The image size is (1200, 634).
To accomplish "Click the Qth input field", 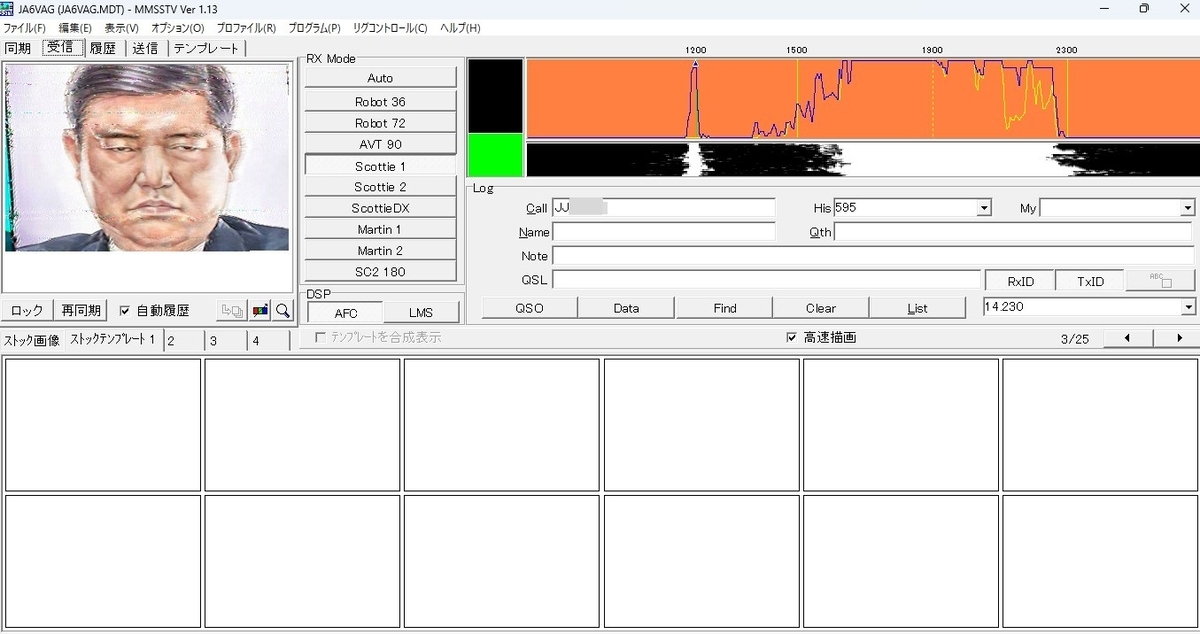I will (x=1014, y=232).
